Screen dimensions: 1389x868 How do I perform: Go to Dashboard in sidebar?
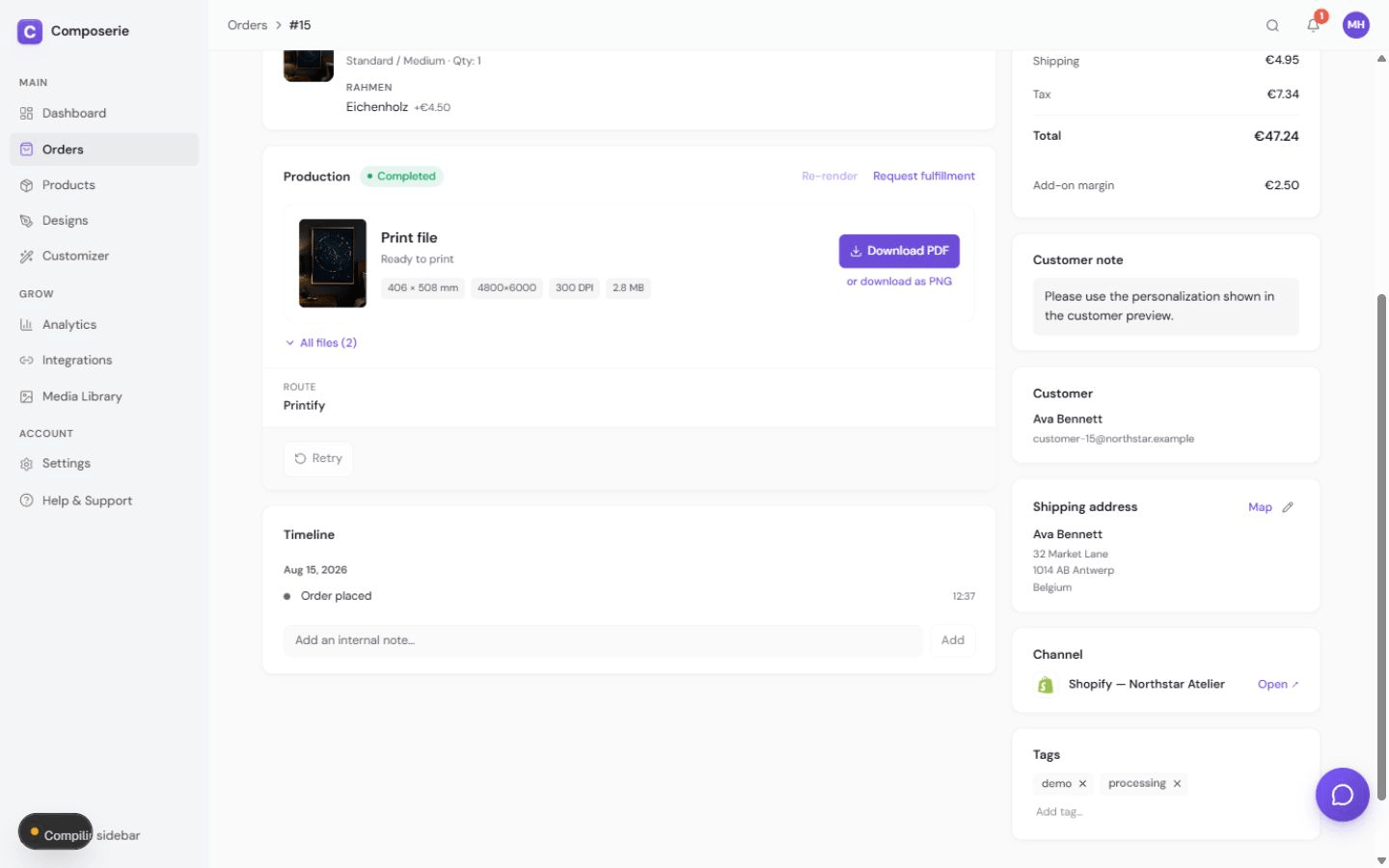pyautogui.click(x=104, y=113)
